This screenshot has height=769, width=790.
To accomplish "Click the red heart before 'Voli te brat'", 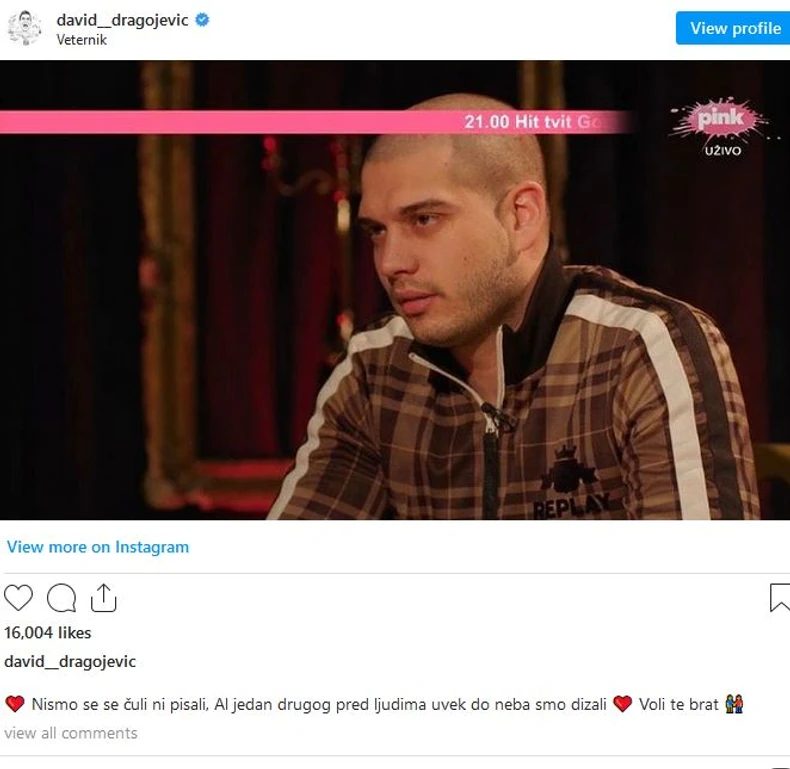I will point(622,703).
